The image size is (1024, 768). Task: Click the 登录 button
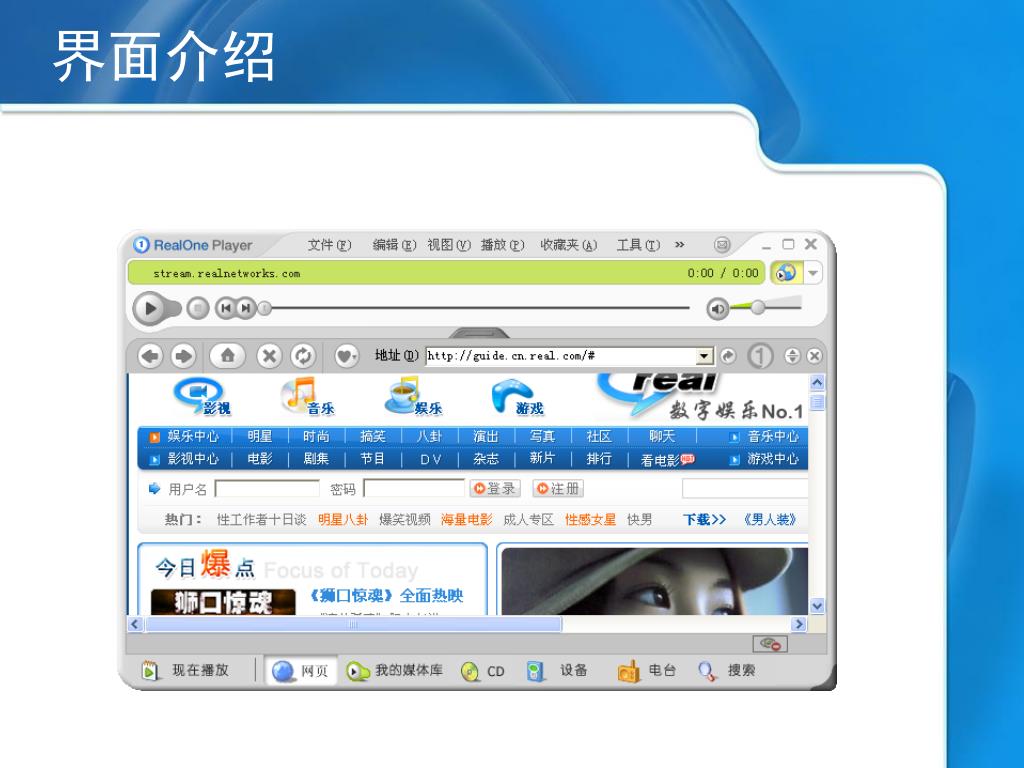click(x=495, y=488)
